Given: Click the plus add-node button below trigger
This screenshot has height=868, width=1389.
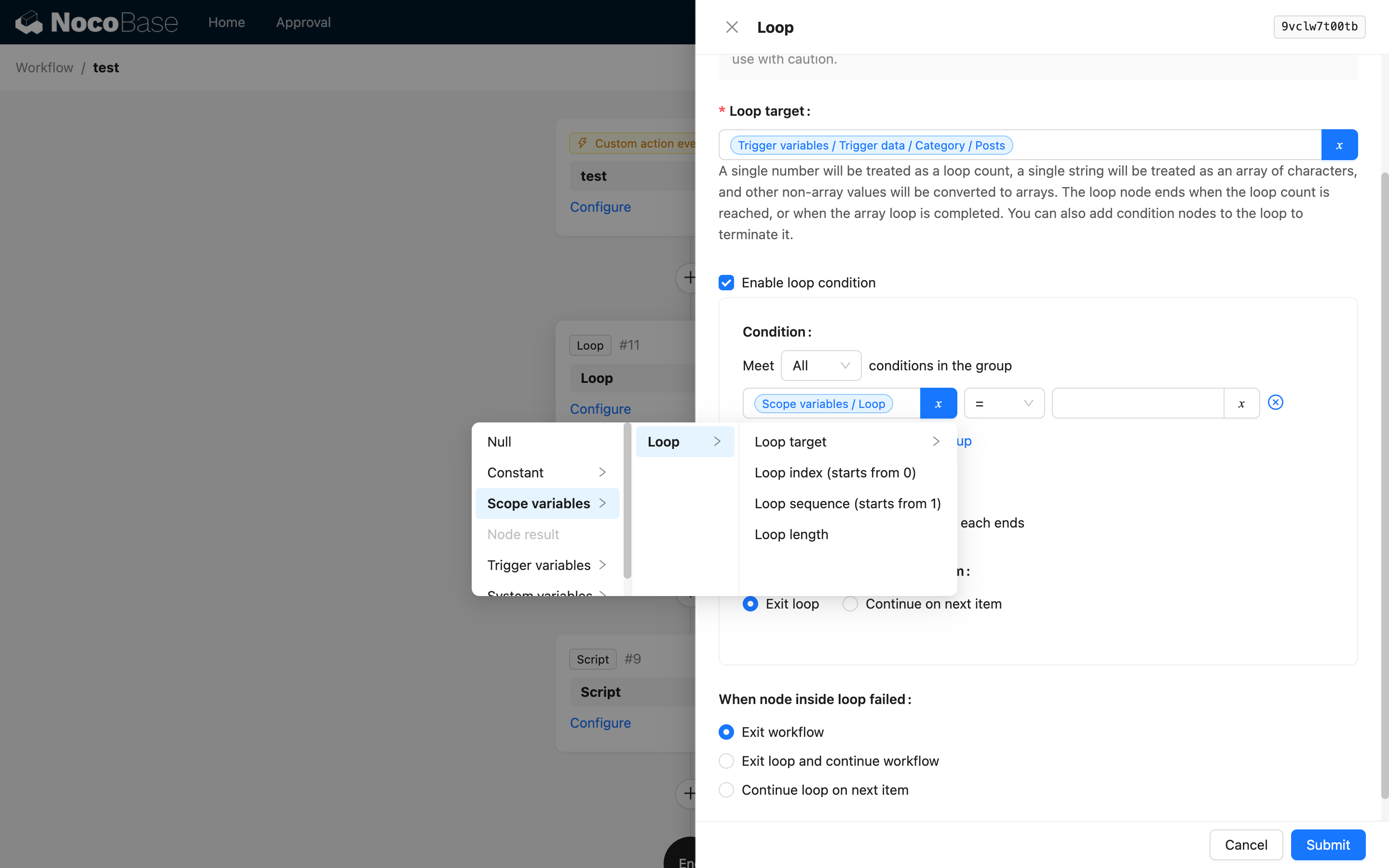Looking at the screenshot, I should [688, 278].
